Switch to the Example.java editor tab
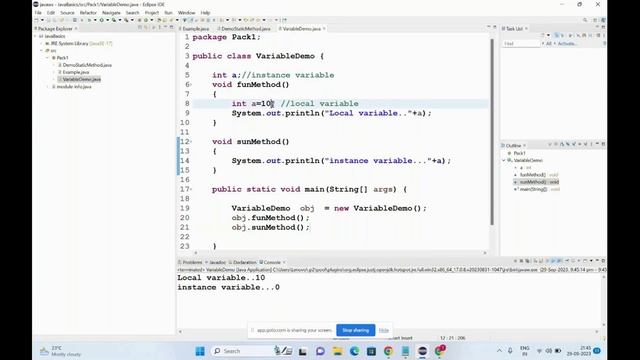 point(194,29)
